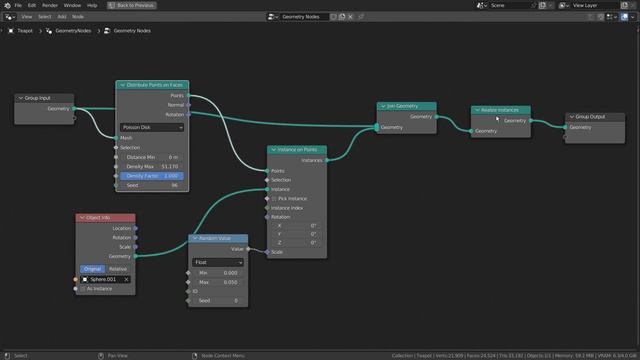Click the Rotation Z angle field

click(297, 243)
